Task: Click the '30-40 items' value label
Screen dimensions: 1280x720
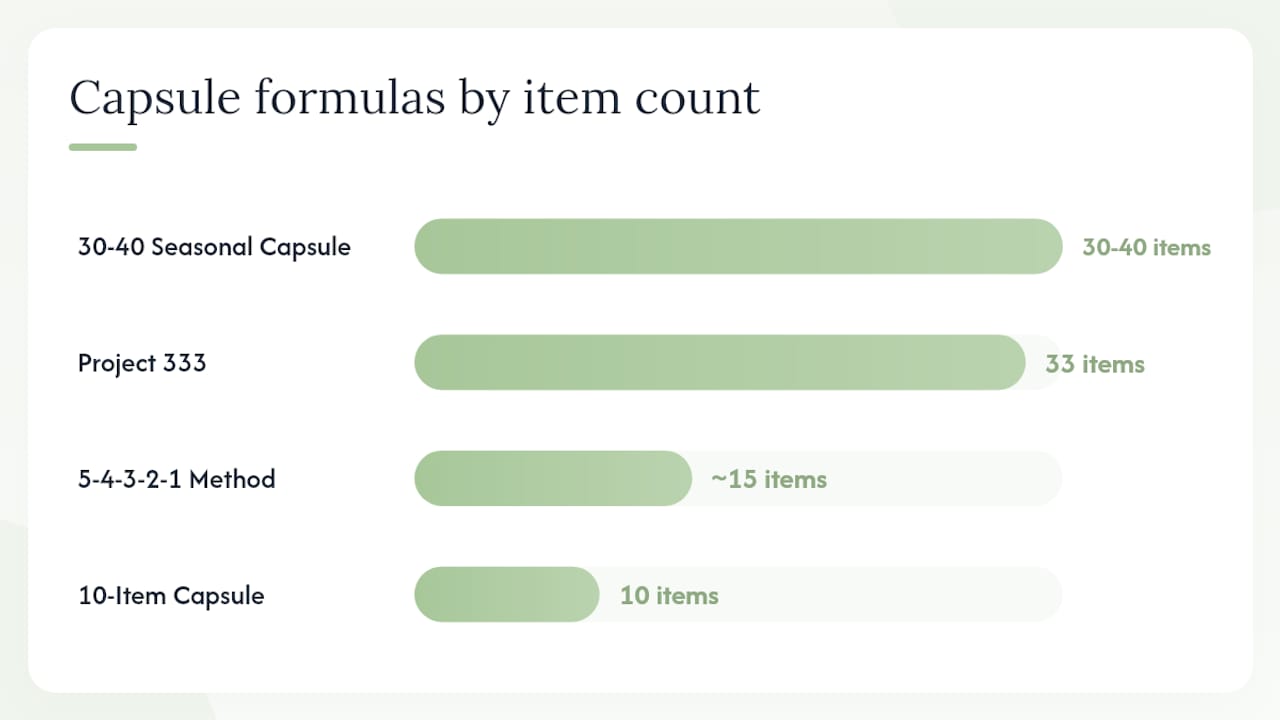Action: 1146,247
